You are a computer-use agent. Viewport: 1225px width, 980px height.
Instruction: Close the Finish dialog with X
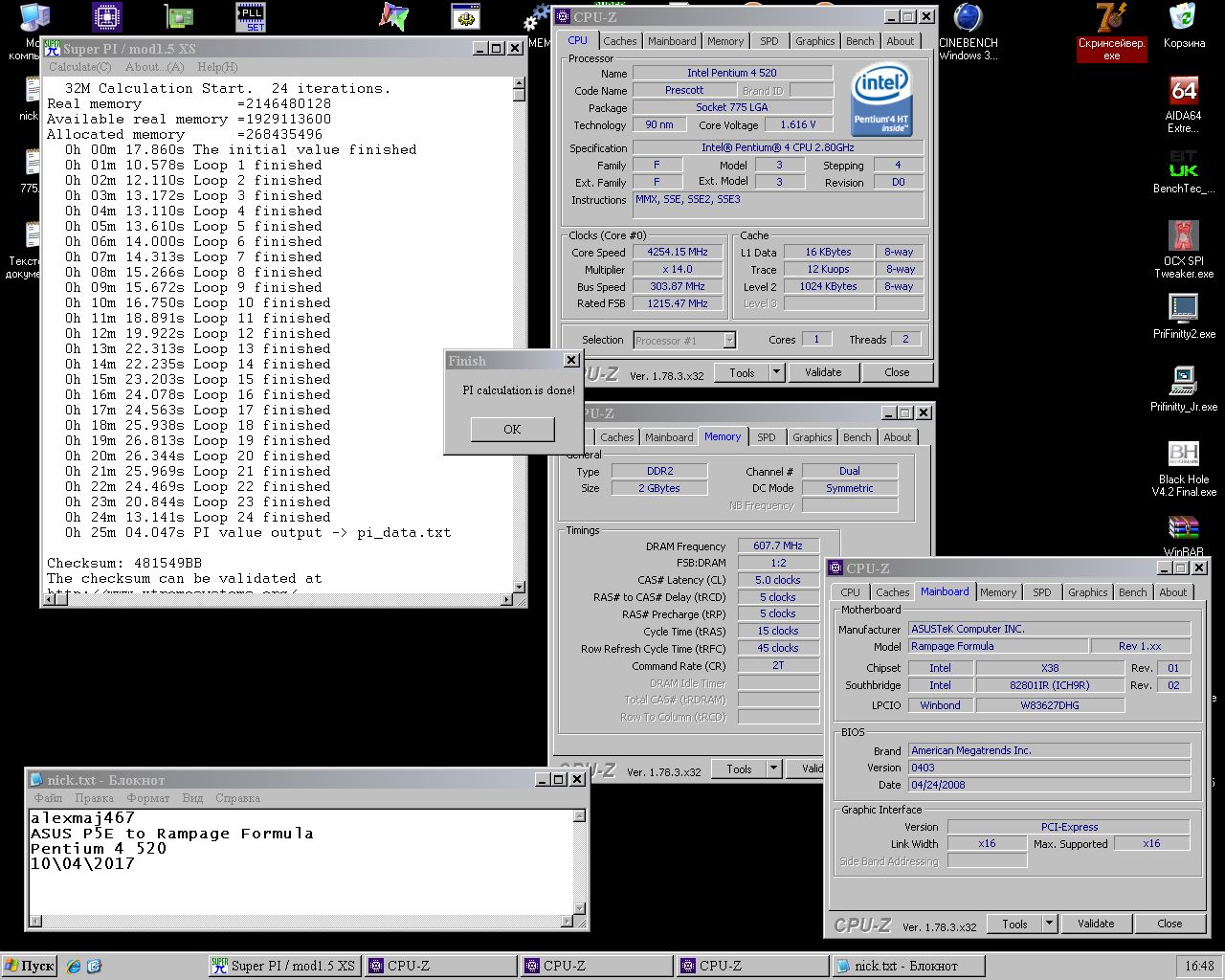pyautogui.click(x=571, y=361)
